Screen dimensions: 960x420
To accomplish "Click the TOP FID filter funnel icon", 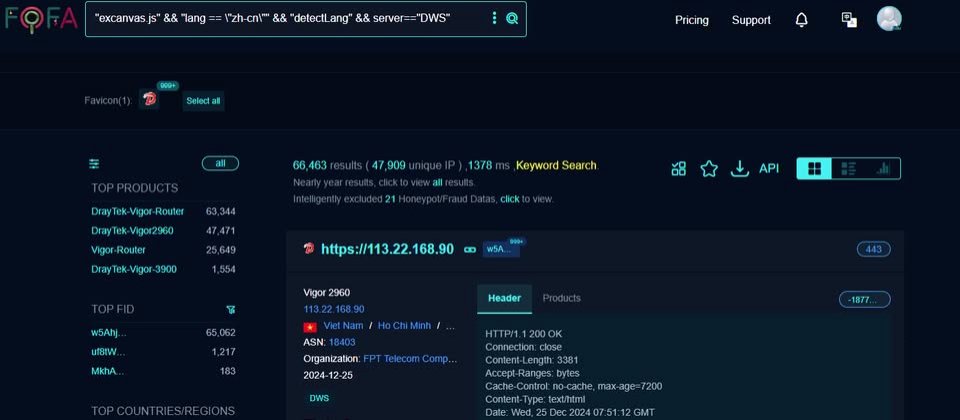I will (x=231, y=310).
